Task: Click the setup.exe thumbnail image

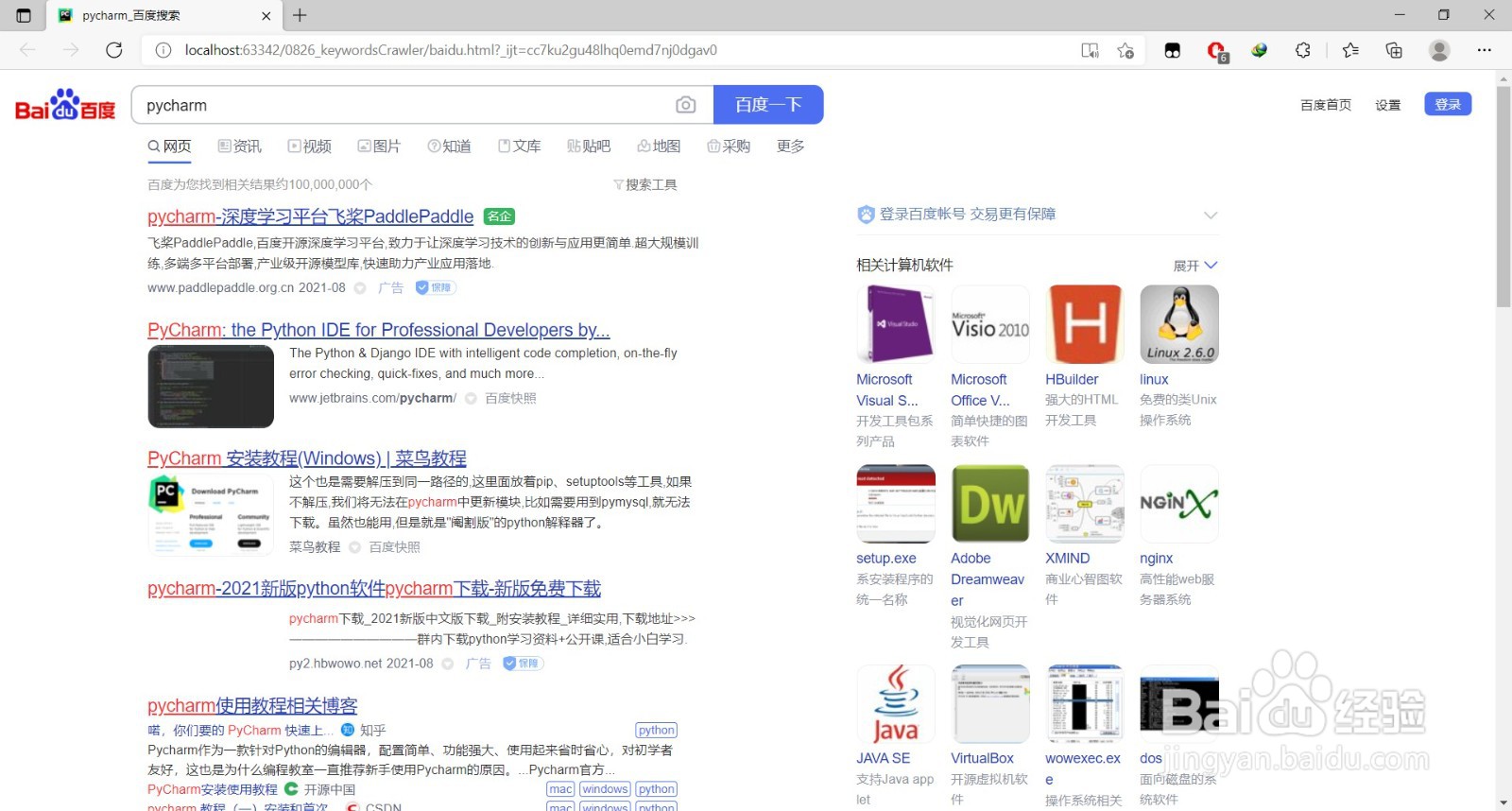Action: click(896, 504)
